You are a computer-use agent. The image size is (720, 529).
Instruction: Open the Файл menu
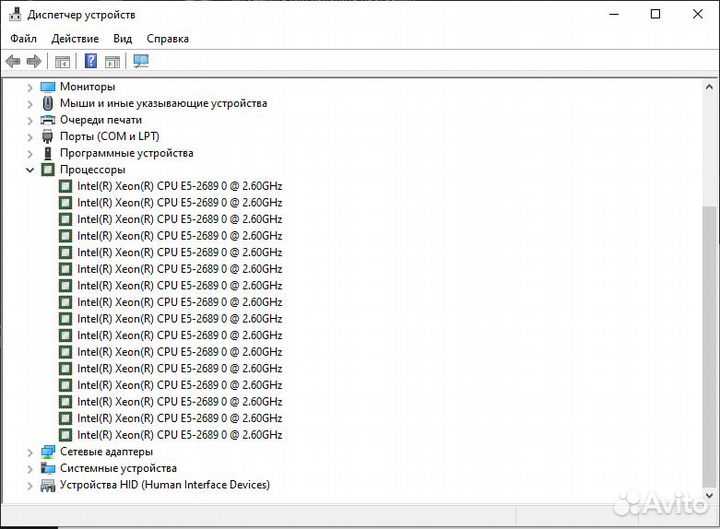pyautogui.click(x=23, y=39)
